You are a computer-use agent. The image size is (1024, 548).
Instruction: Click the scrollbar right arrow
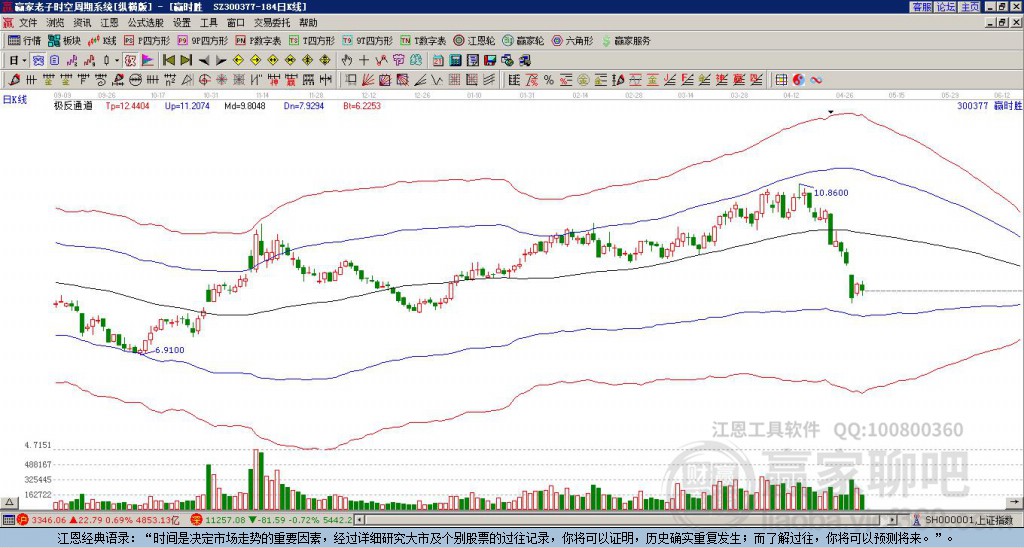pos(893,520)
